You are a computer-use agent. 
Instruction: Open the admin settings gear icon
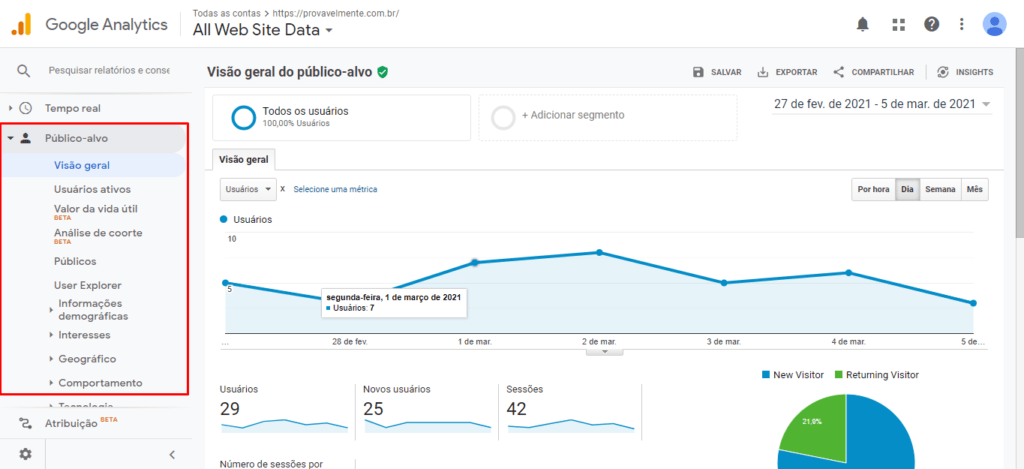[x=24, y=454]
